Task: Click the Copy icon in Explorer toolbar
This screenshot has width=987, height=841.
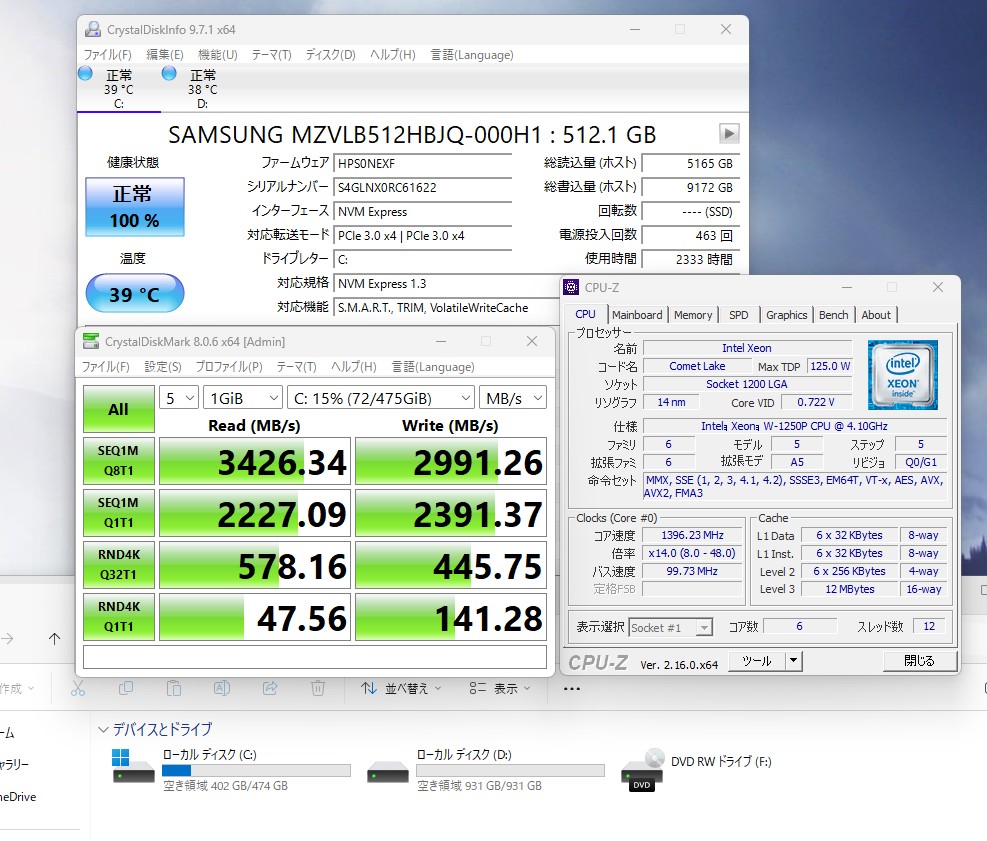Action: click(126, 689)
